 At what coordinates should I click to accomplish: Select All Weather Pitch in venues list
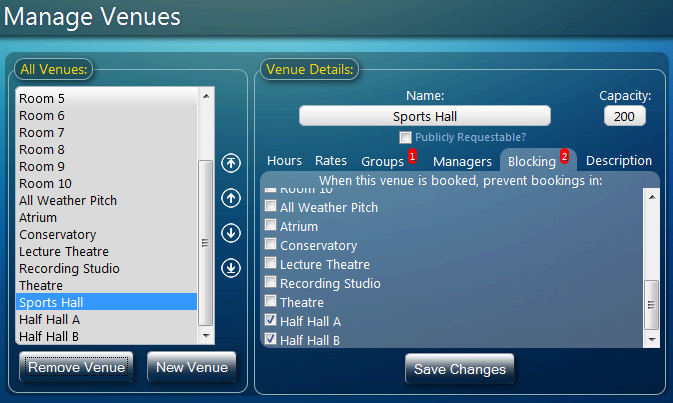click(x=106, y=200)
